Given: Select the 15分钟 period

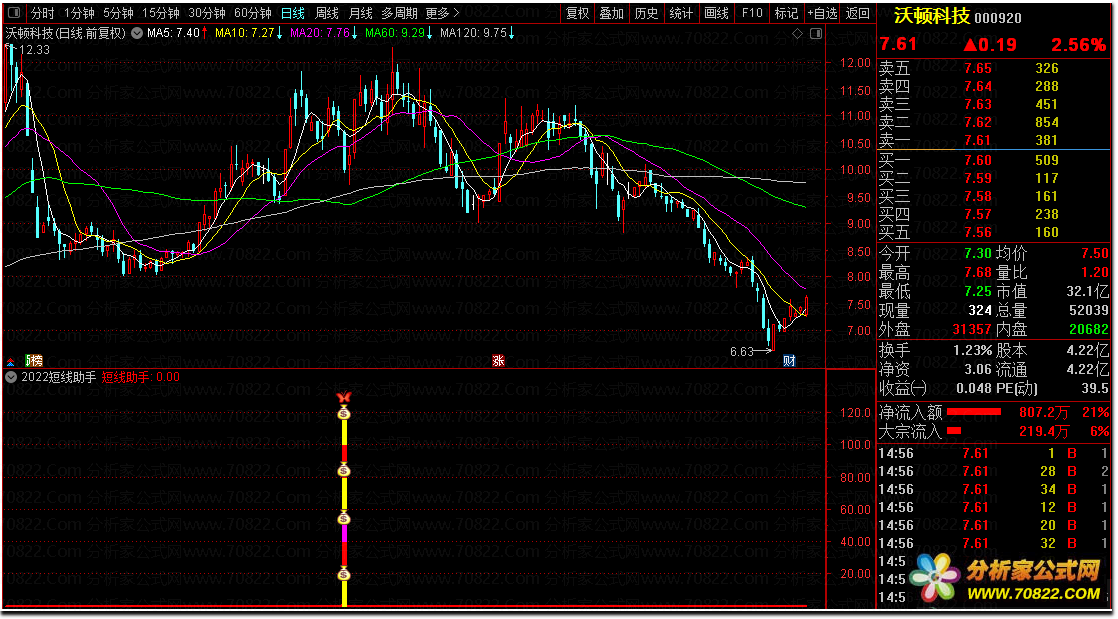Looking at the screenshot, I should click(x=160, y=13).
